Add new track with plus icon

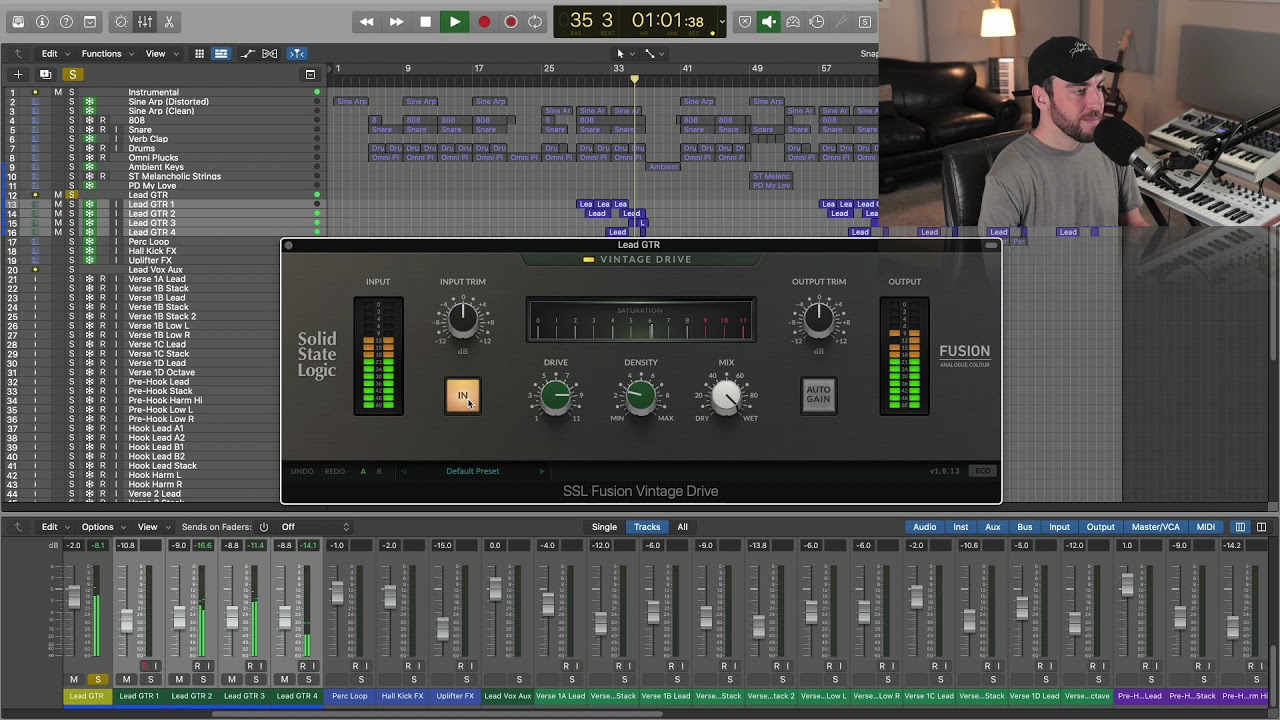click(18, 74)
